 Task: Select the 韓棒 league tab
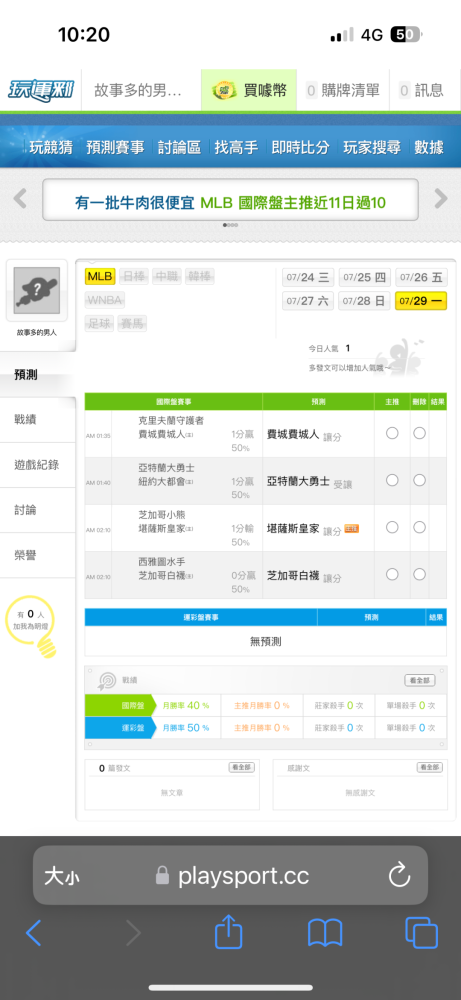pos(200,277)
